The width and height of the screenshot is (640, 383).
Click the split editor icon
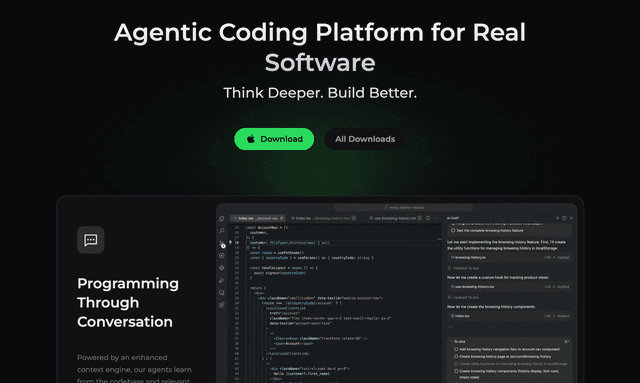428,218
